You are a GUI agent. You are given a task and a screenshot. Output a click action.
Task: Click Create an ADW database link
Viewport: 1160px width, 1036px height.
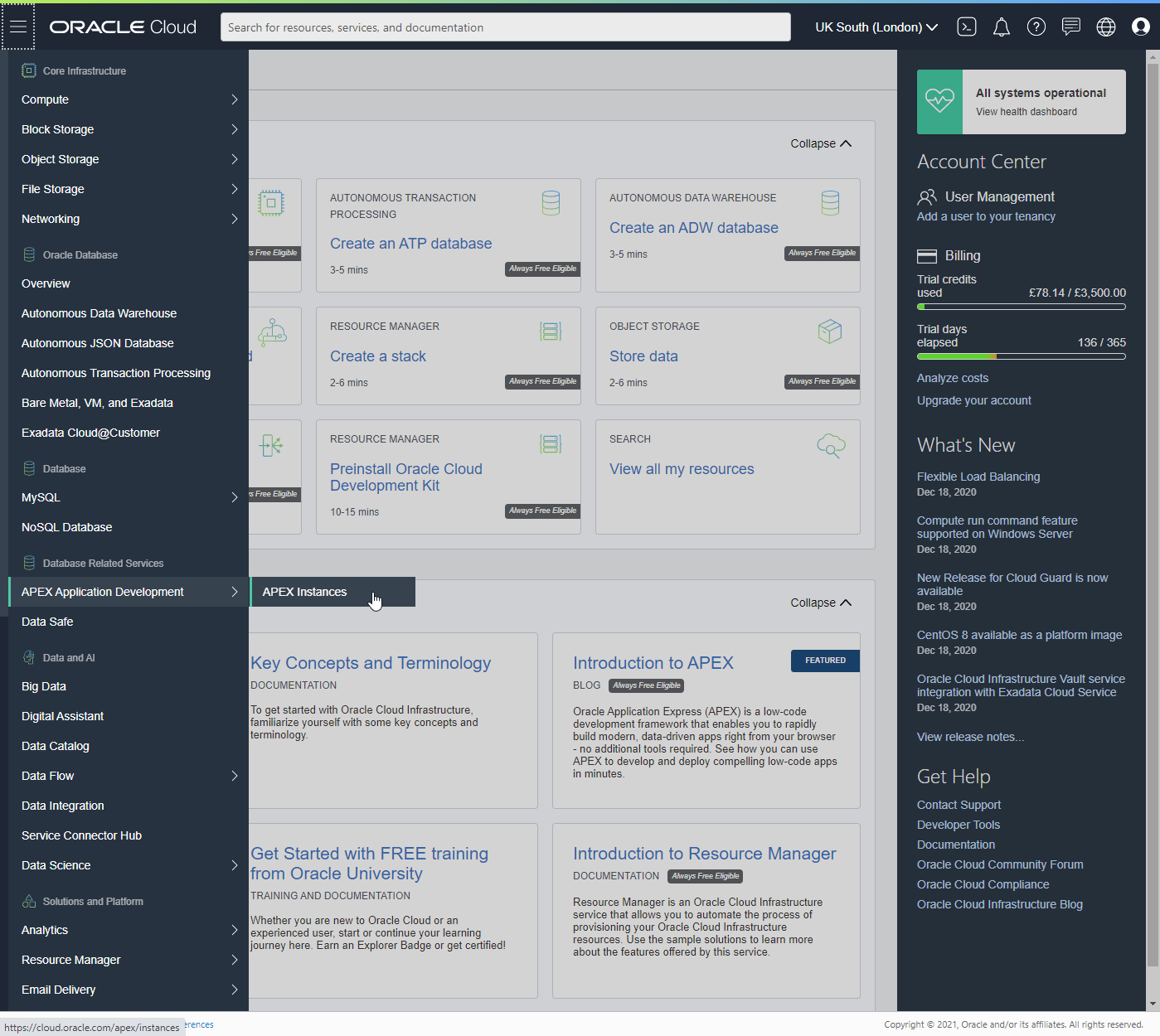coord(694,228)
